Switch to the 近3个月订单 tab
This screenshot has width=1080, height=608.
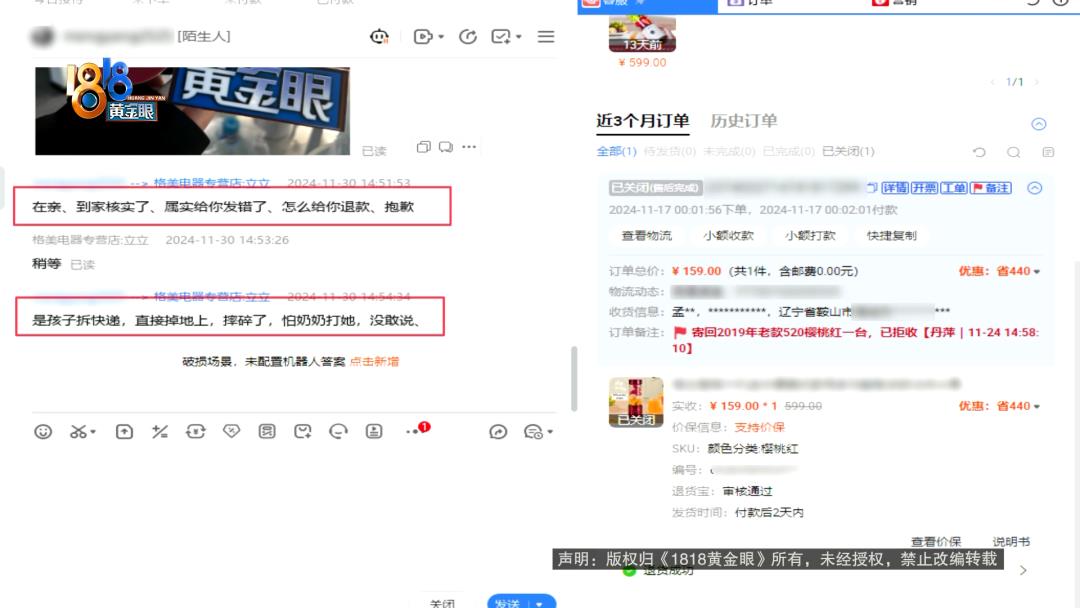click(643, 120)
